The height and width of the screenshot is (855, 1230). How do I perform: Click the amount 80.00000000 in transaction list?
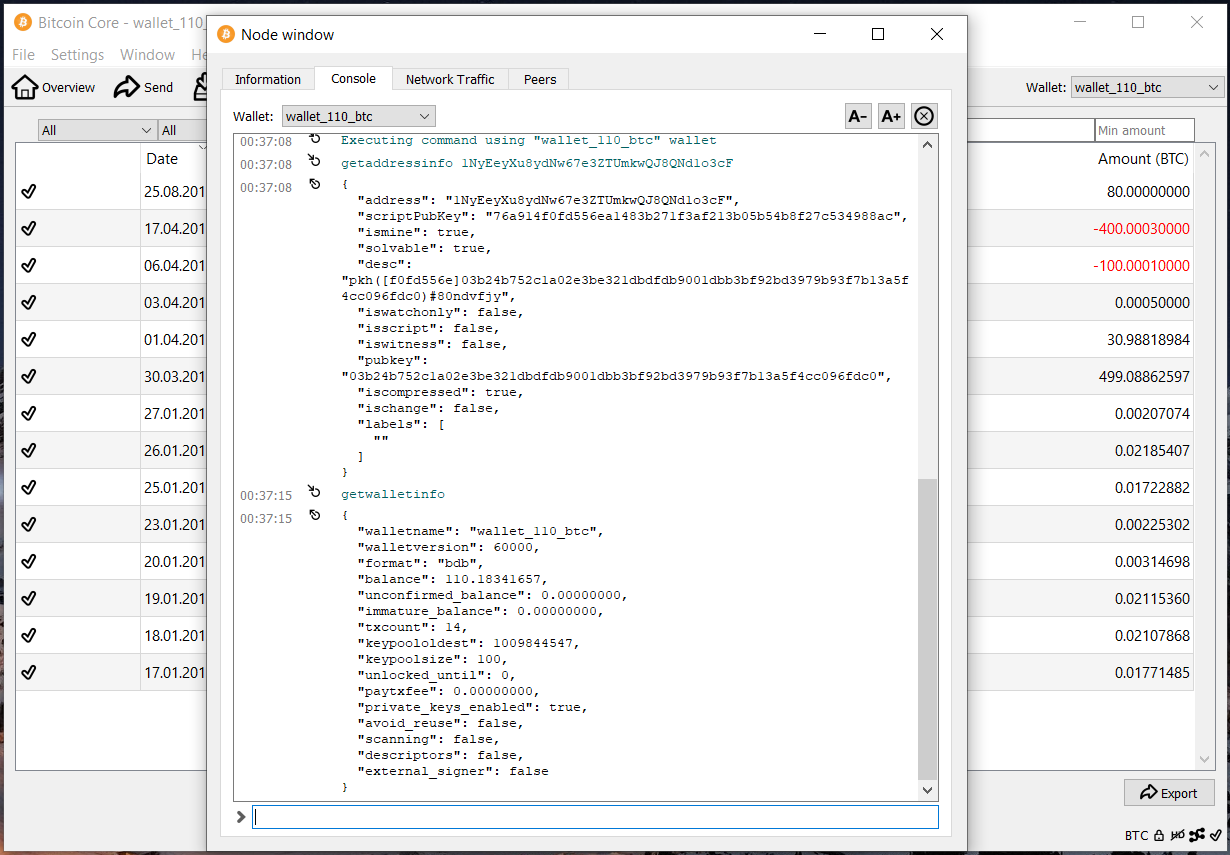1148,192
